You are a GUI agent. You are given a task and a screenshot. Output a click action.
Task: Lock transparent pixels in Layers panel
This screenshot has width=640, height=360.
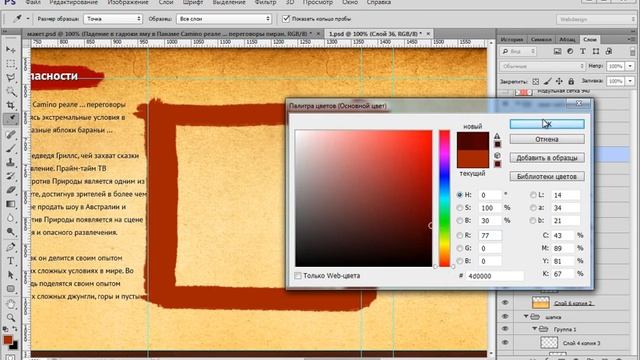coord(536,82)
